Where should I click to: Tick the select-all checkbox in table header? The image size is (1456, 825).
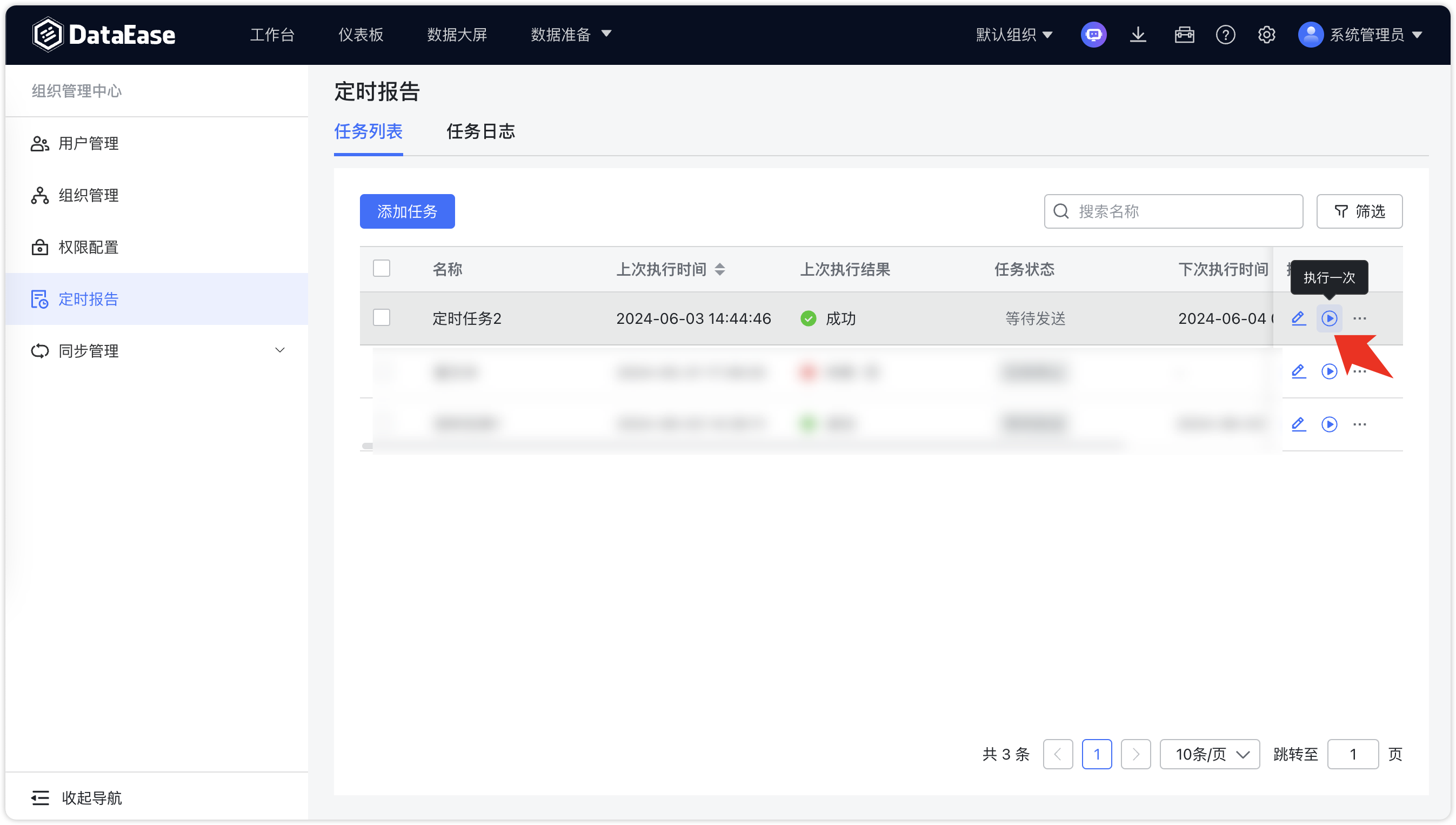click(381, 268)
